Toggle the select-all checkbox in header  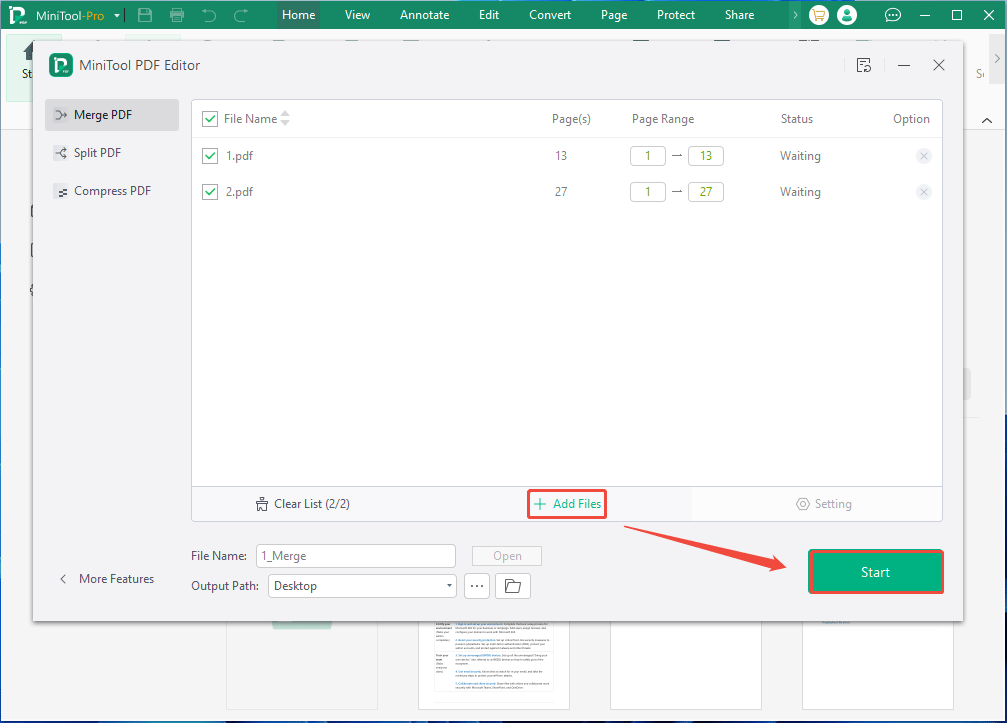pos(209,118)
